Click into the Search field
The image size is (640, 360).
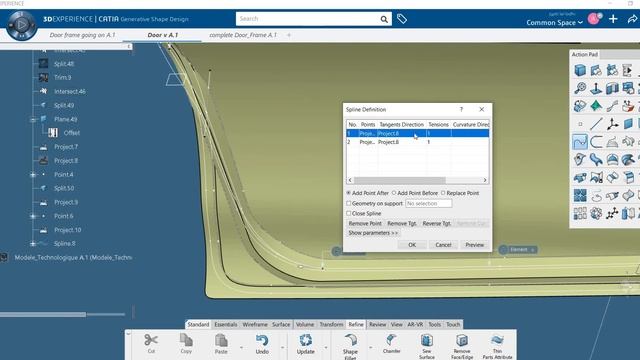click(308, 19)
